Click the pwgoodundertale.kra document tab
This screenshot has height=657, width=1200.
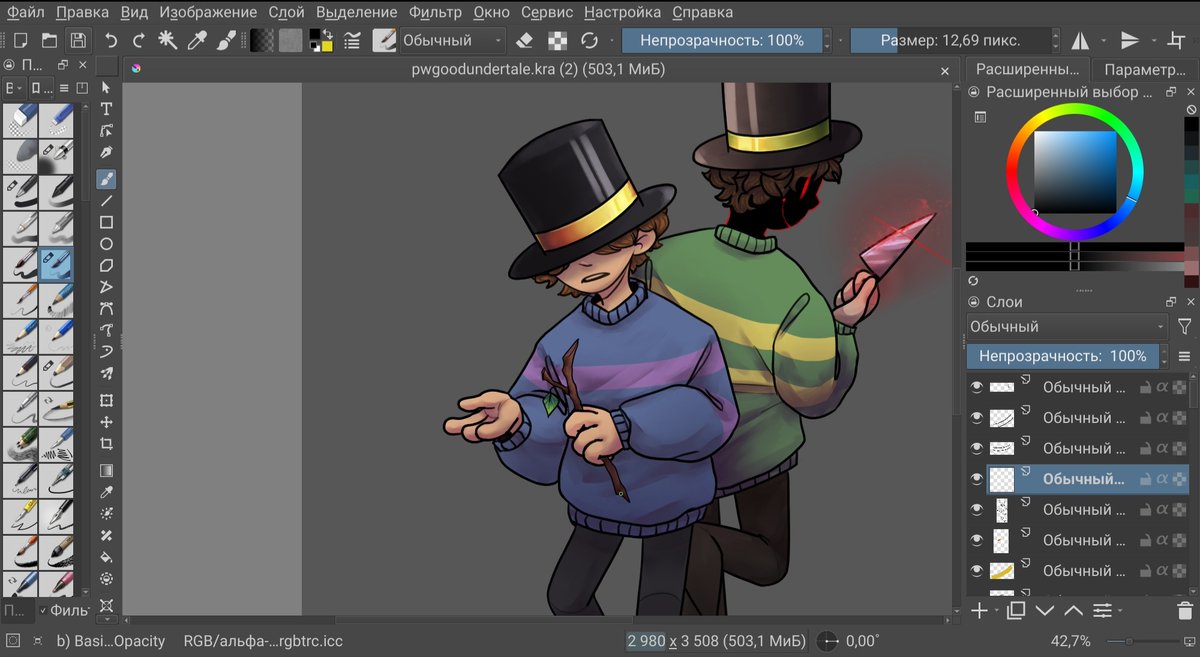tap(538, 70)
